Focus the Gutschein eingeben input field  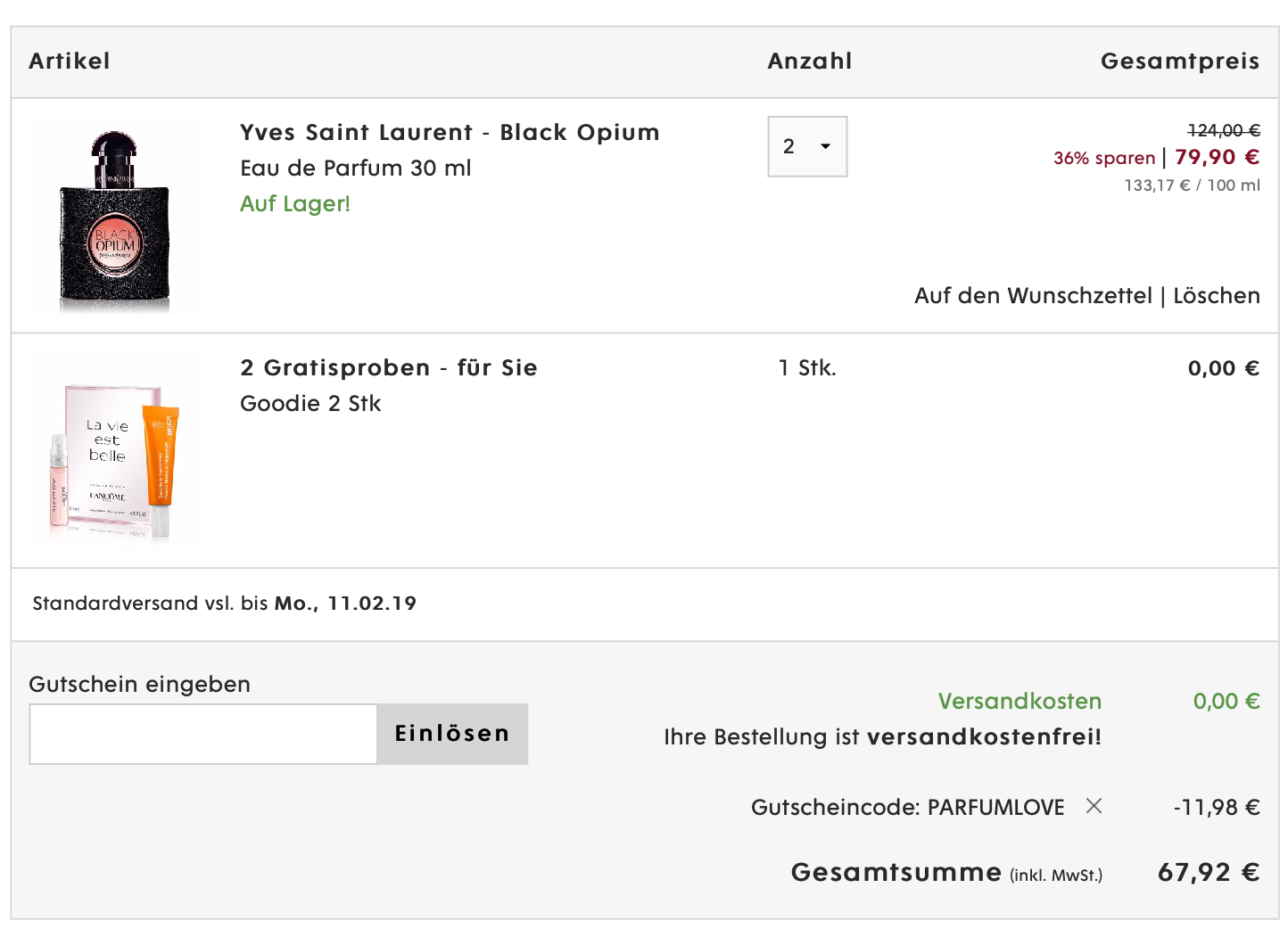pyautogui.click(x=203, y=734)
